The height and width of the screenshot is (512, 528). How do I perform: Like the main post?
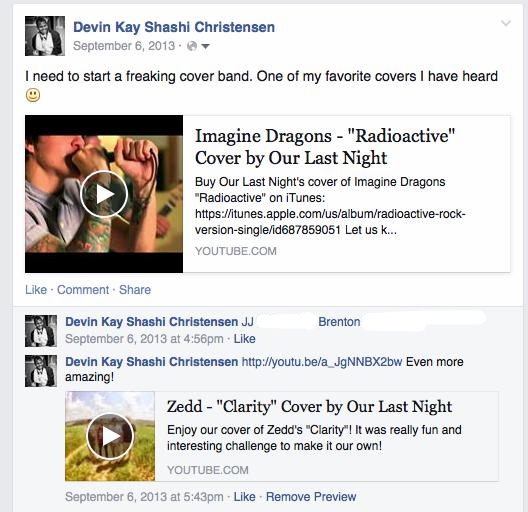click(x=36, y=290)
